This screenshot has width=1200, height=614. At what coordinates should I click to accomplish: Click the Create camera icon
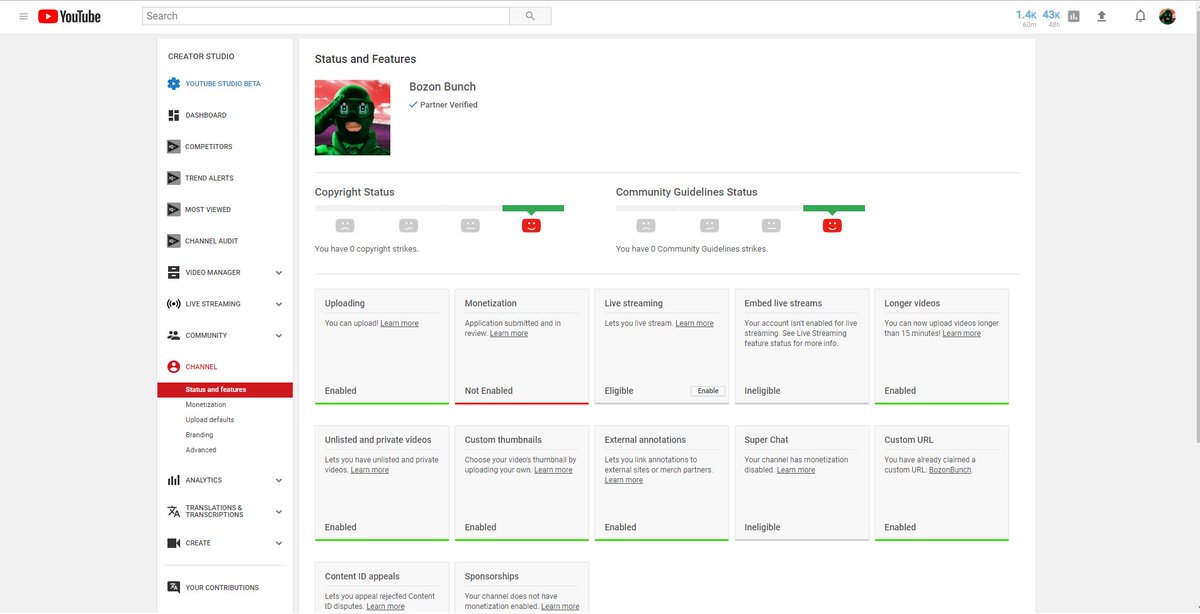point(174,543)
